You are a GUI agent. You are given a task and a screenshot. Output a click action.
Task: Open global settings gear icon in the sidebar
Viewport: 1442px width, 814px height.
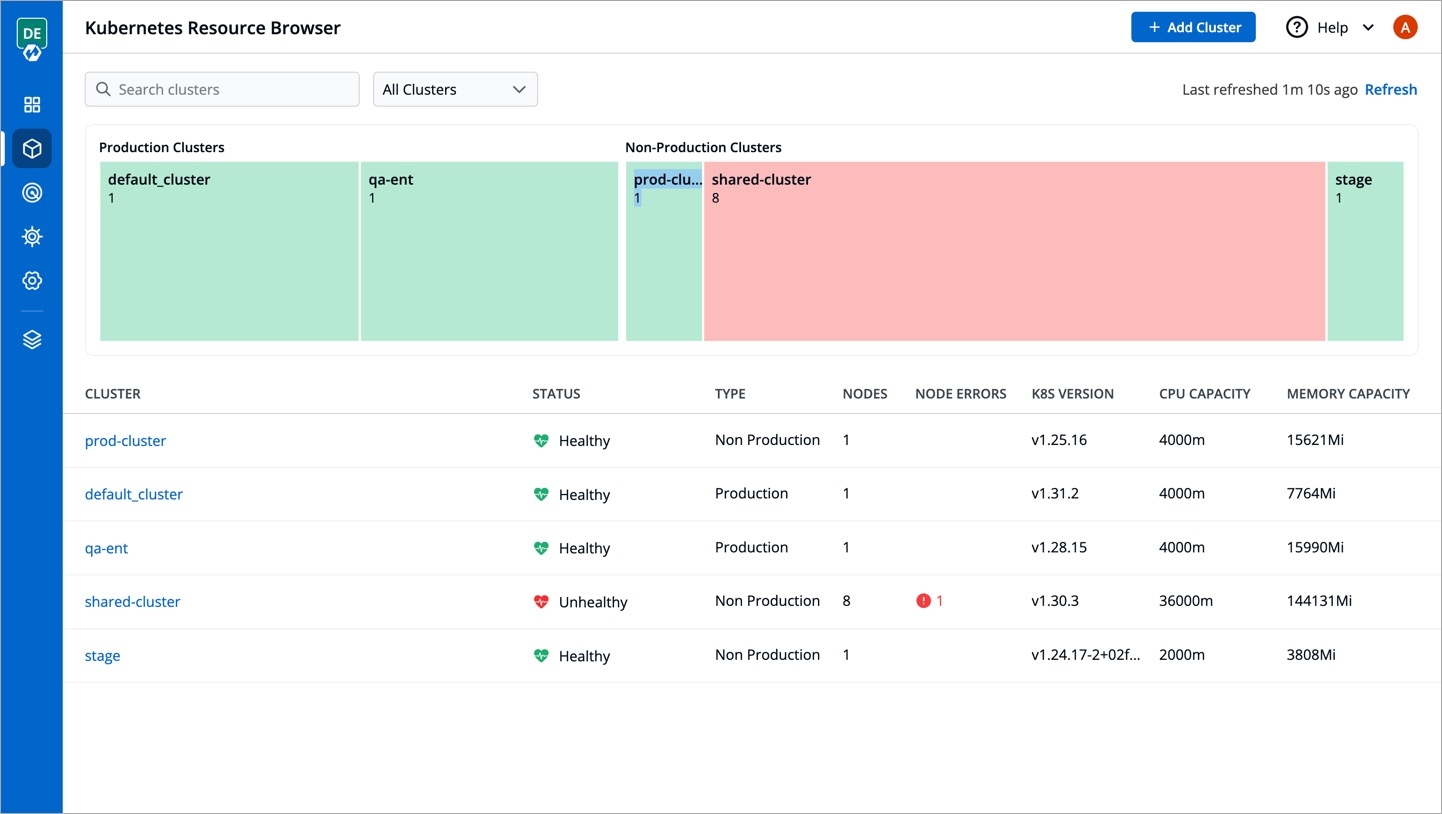click(x=32, y=281)
